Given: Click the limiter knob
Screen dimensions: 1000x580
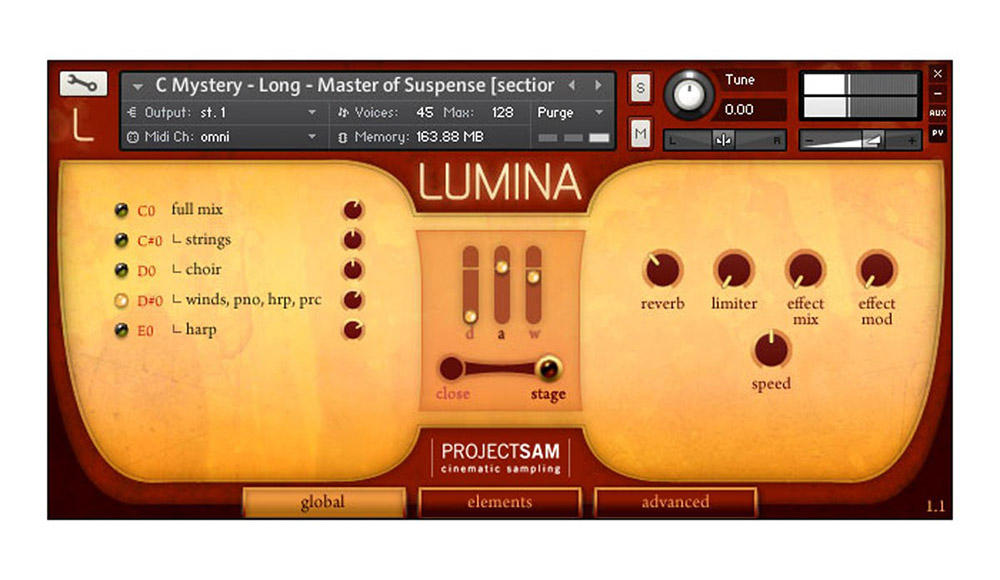Looking at the screenshot, I should [733, 270].
